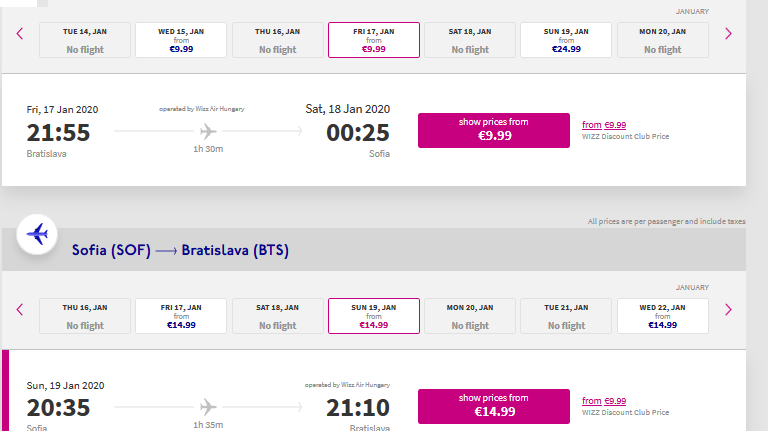Choose FRI 17, JAN return date €14.99
768x431 pixels.
(181, 316)
